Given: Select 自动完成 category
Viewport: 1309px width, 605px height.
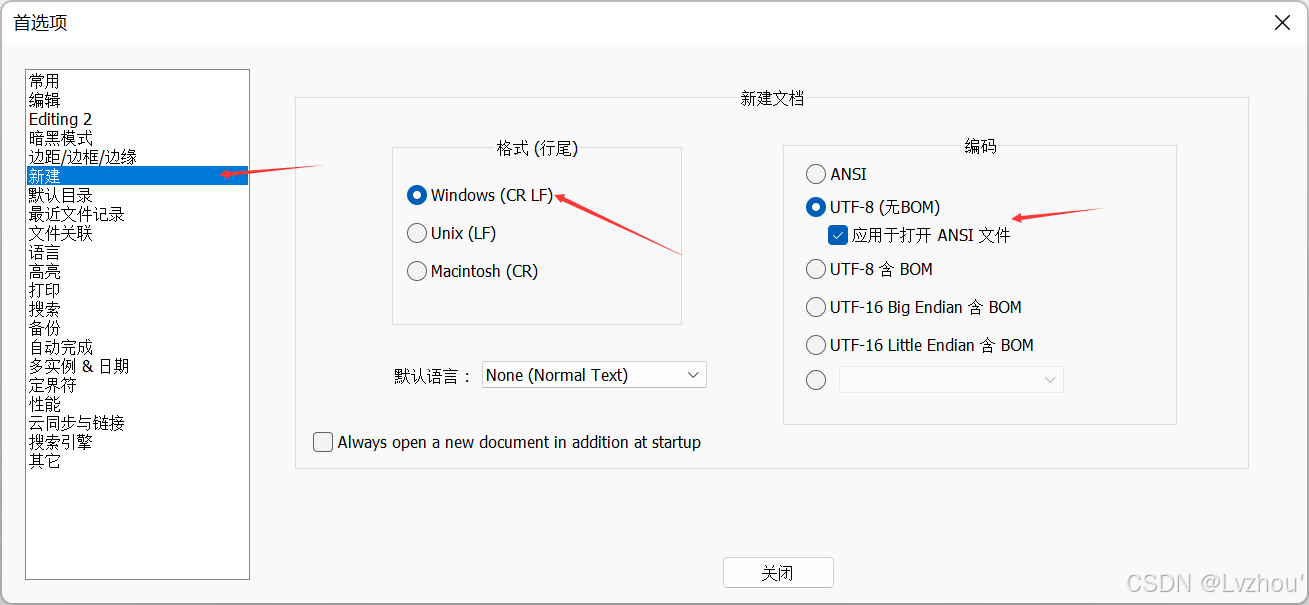Looking at the screenshot, I should [137, 347].
